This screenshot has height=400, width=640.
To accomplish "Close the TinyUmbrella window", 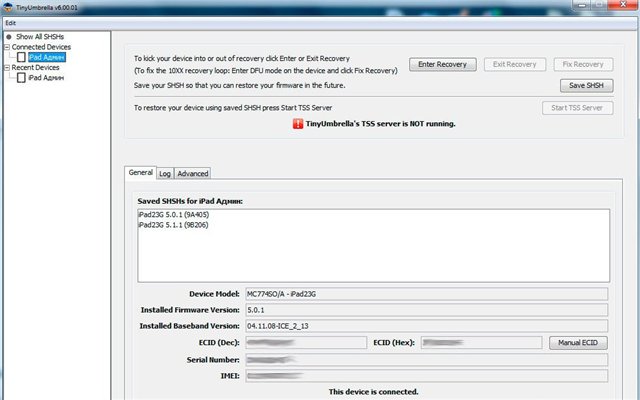I will 623,5.
